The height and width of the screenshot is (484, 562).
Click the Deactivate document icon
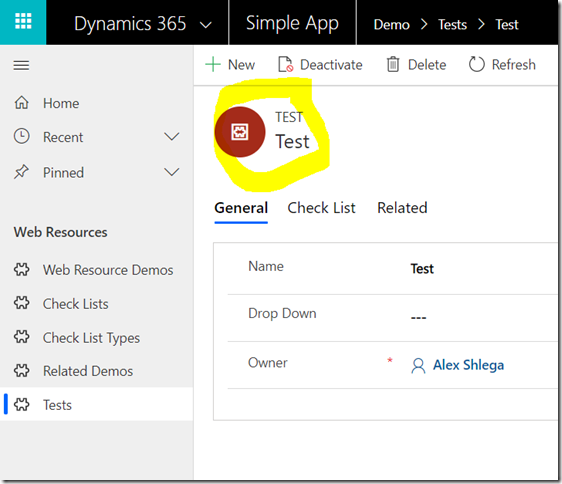coord(286,65)
